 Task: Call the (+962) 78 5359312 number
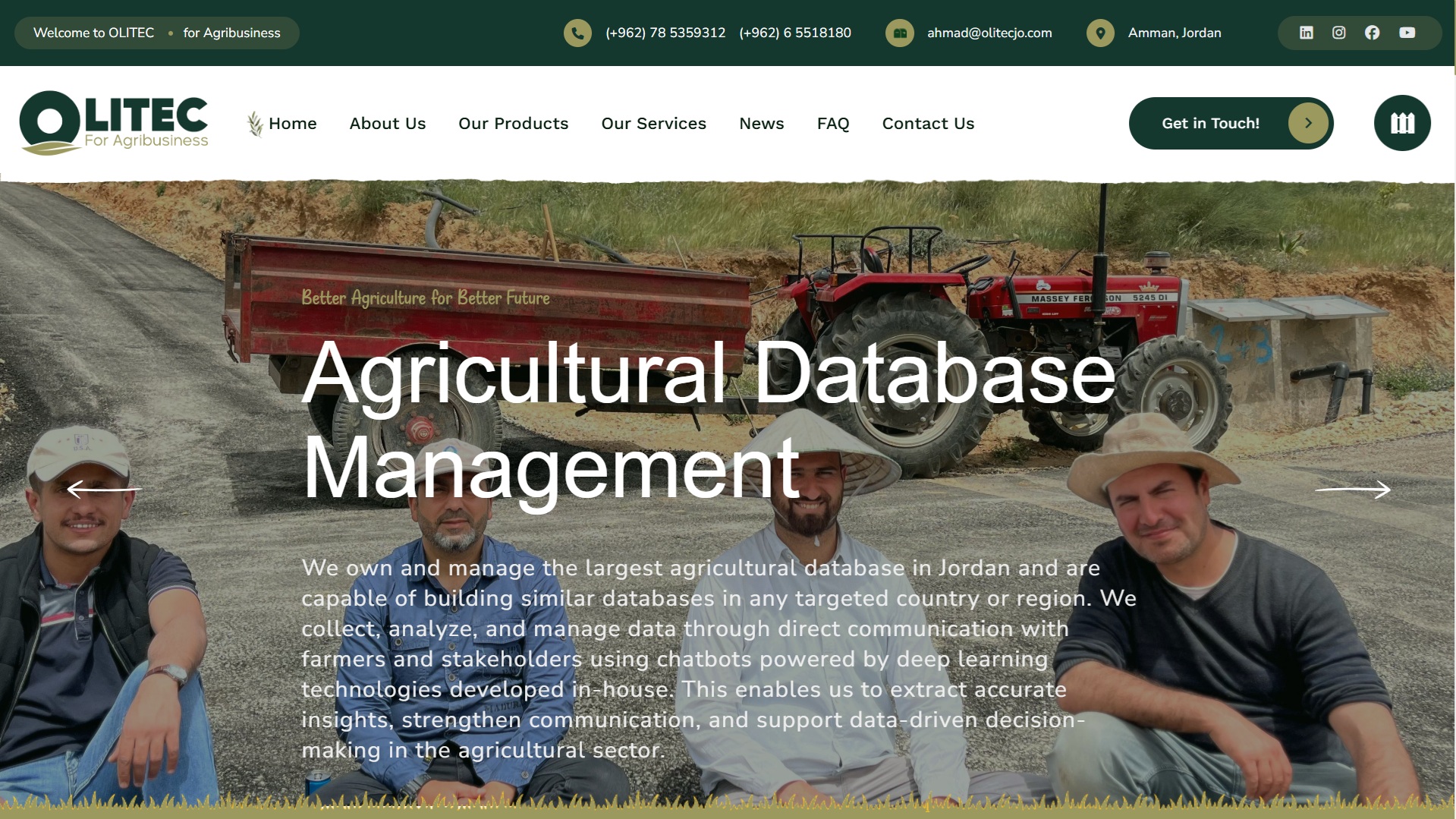click(x=665, y=33)
